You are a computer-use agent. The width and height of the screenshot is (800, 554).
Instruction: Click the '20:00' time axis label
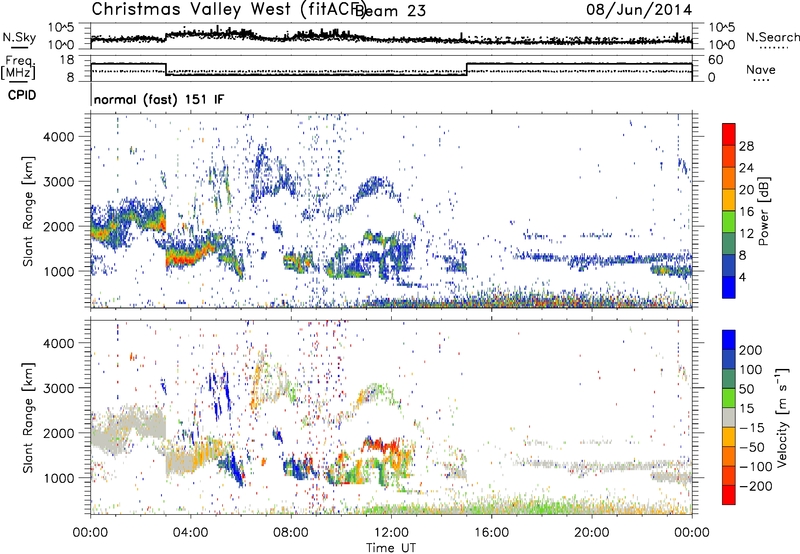591,533
